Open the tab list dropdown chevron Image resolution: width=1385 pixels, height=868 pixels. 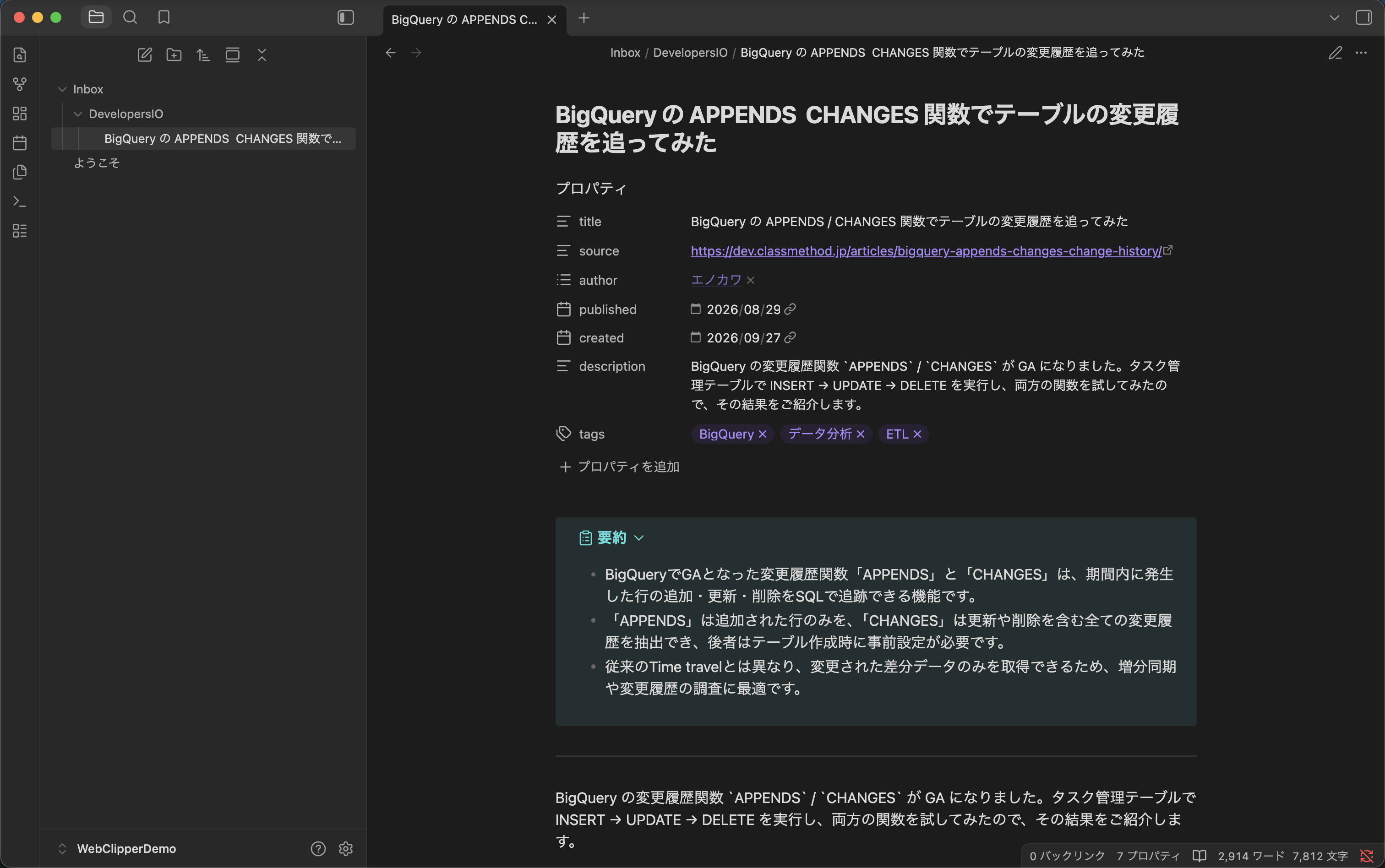coord(1335,18)
